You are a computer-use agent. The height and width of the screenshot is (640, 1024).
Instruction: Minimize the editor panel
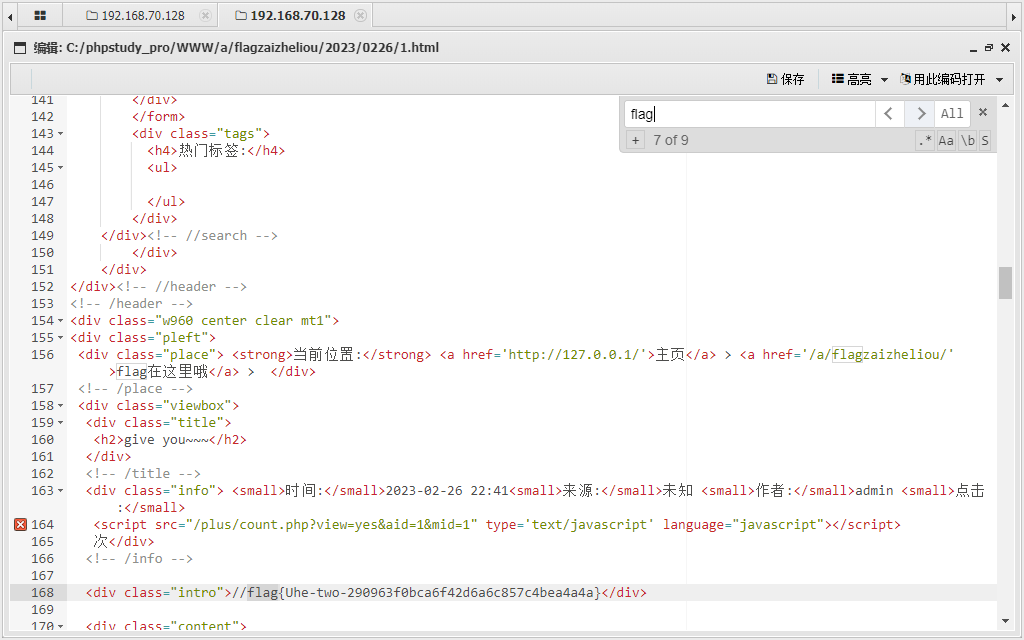973,48
